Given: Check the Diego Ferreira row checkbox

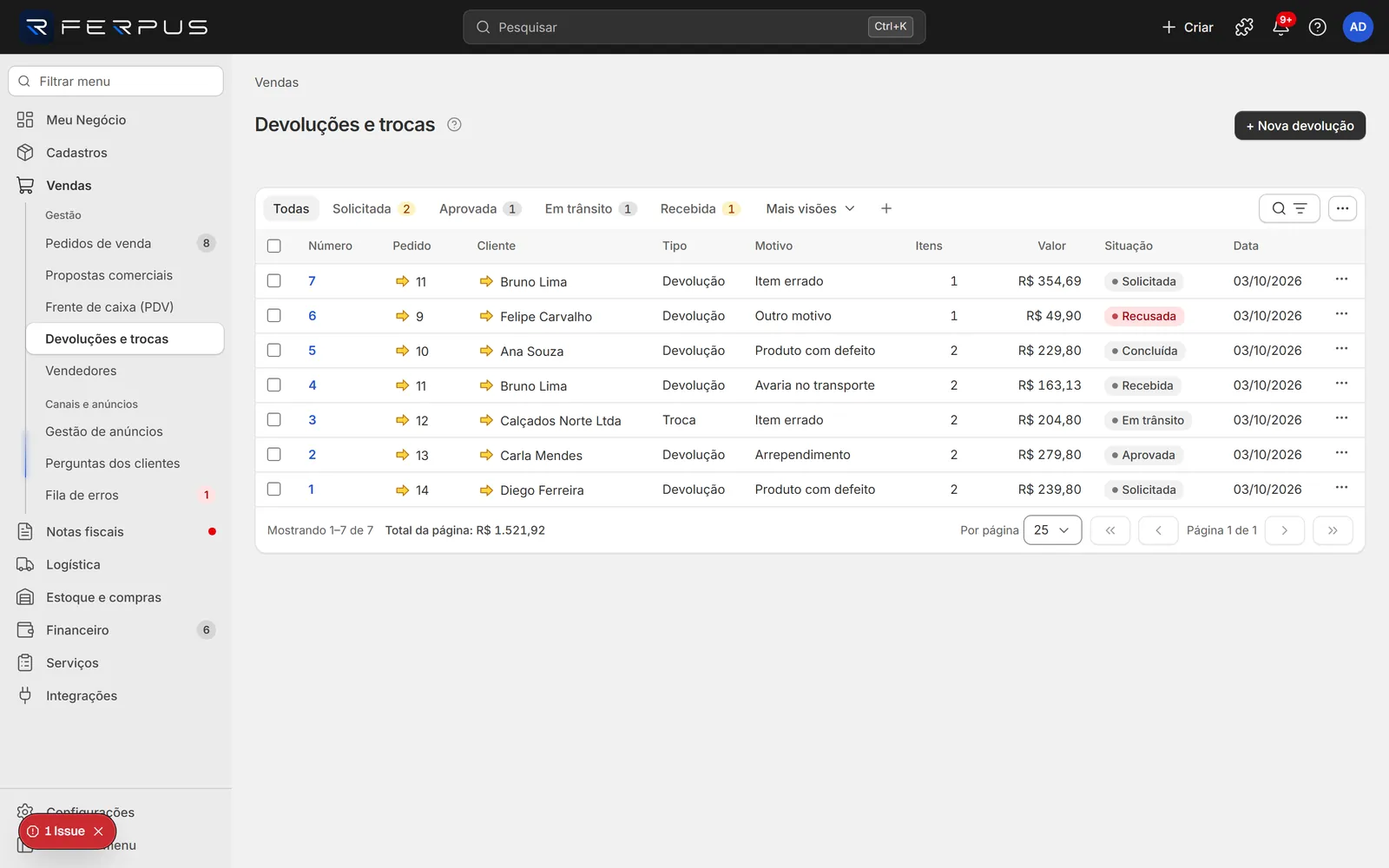Looking at the screenshot, I should pyautogui.click(x=274, y=489).
